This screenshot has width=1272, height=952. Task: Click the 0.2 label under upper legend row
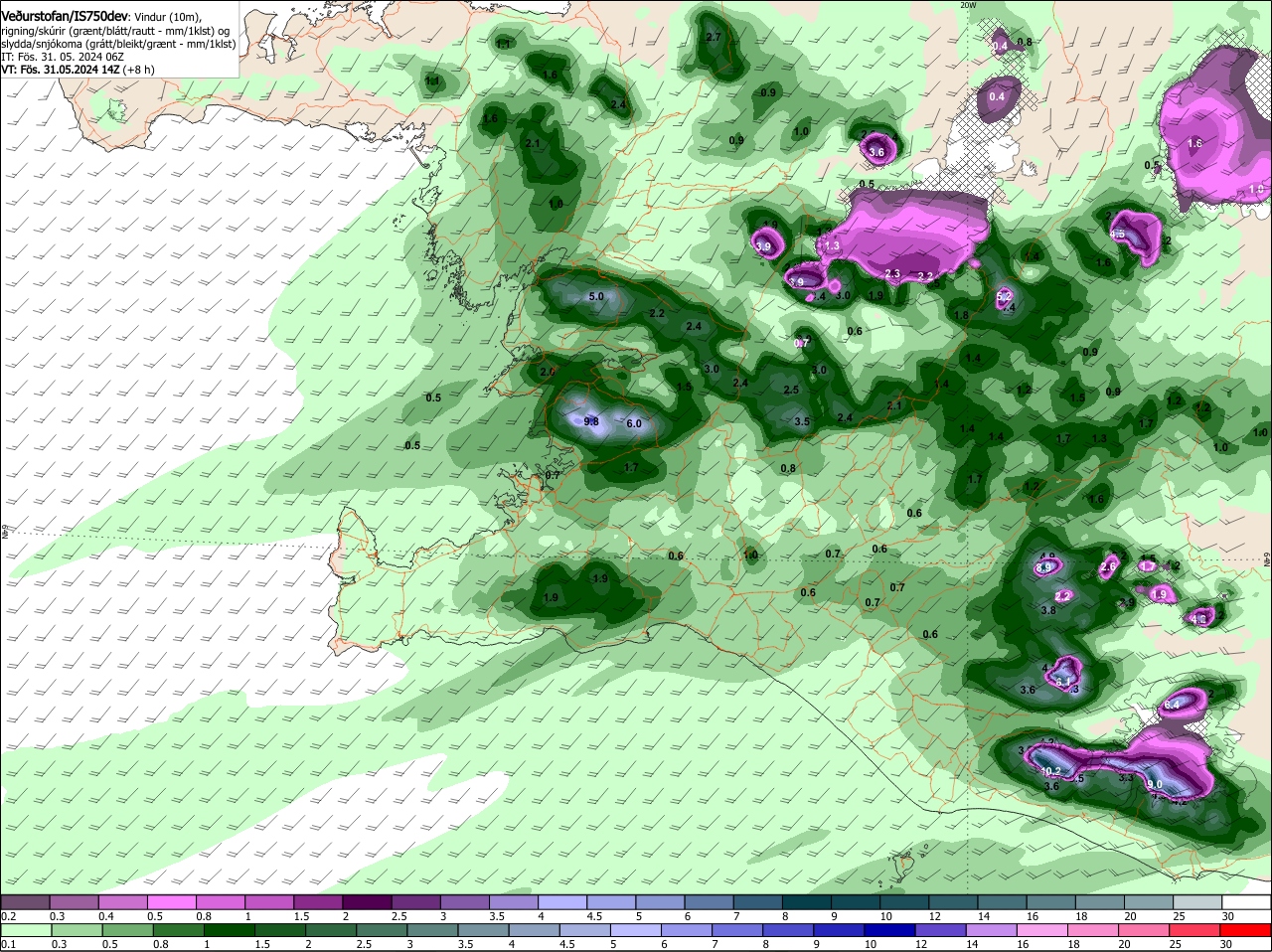click(8, 916)
